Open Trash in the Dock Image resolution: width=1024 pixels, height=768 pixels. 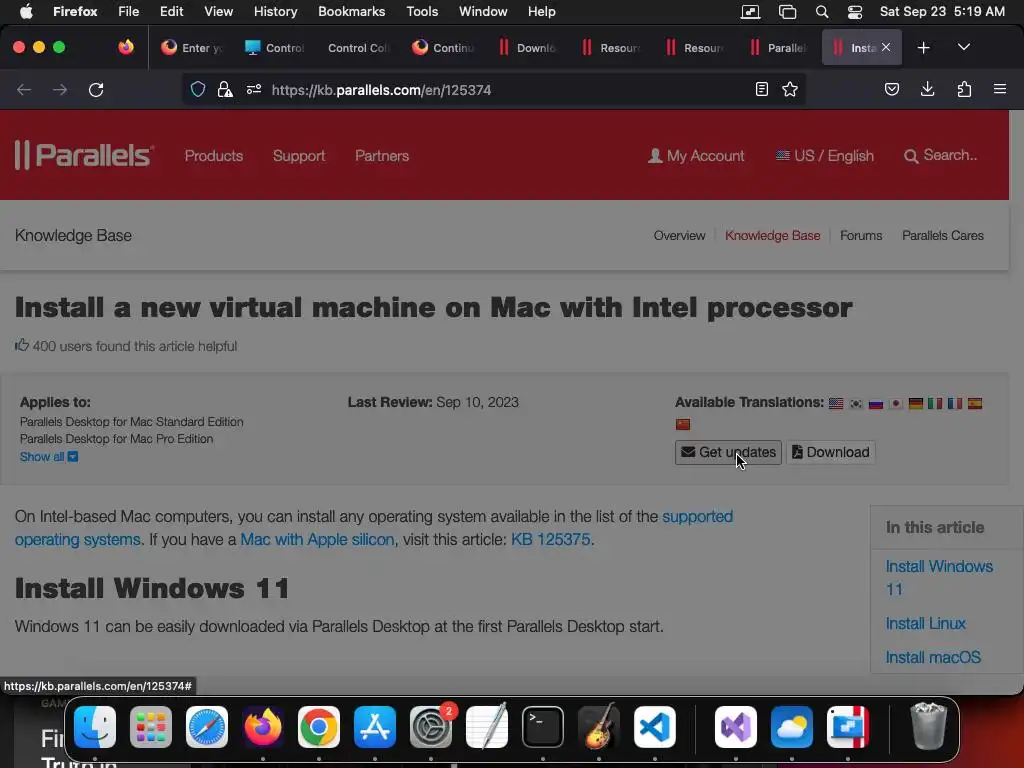(928, 726)
